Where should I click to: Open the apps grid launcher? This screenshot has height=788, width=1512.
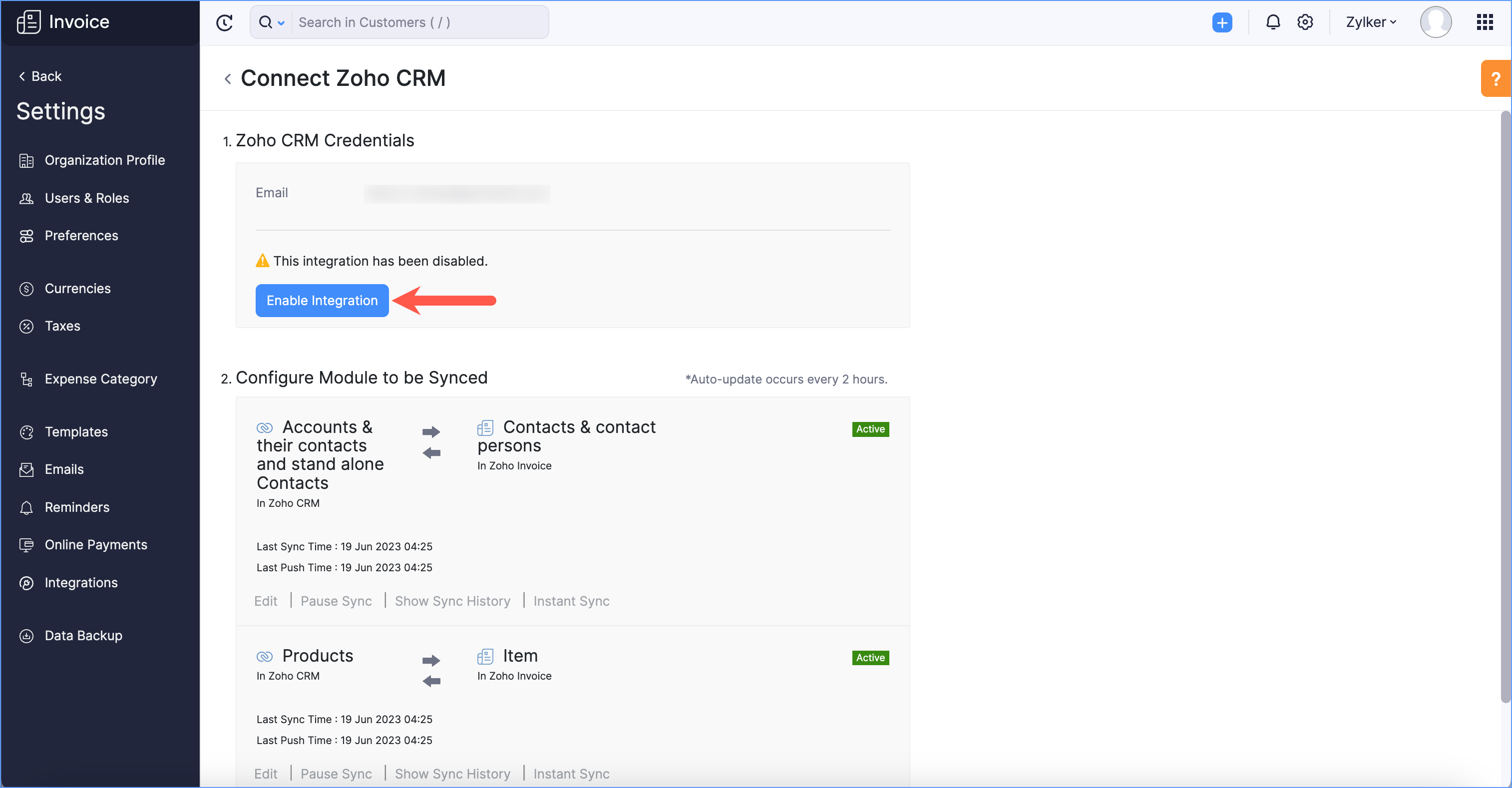(x=1485, y=22)
